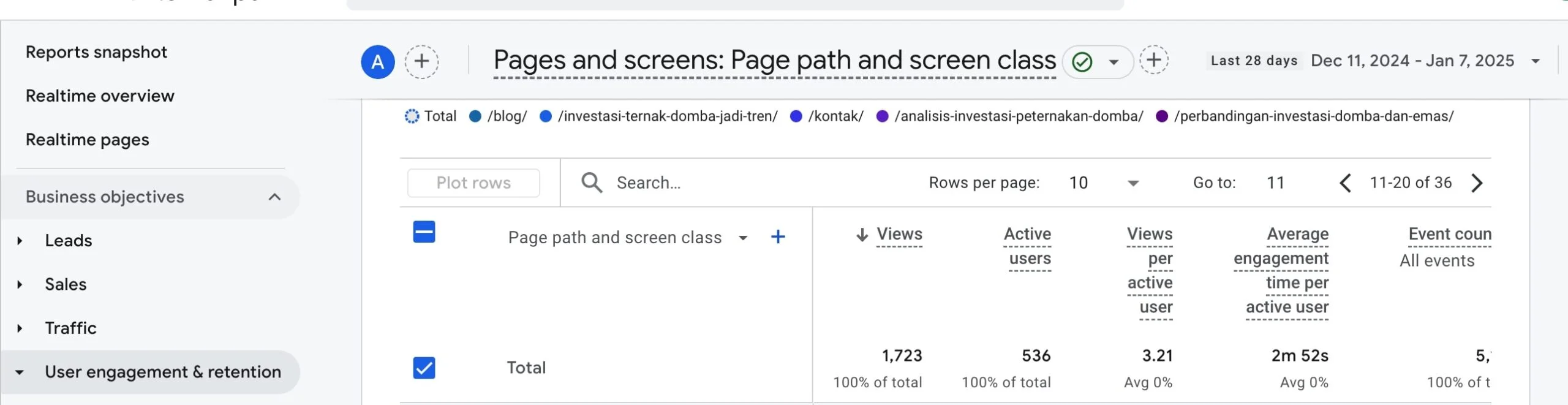Expand the Leads tree item
Screen dimensions: 1568x405
(20, 241)
